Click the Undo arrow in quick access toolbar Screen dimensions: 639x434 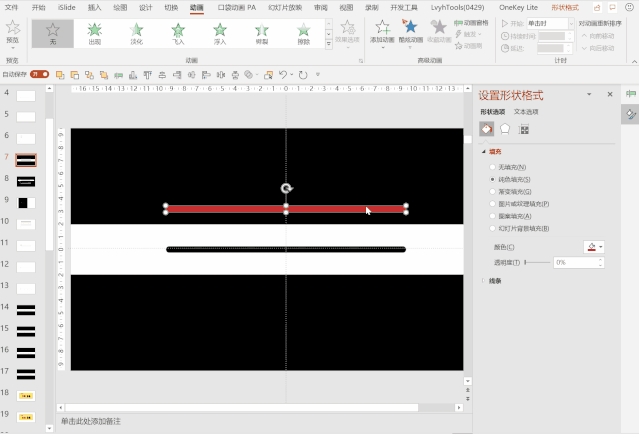[283, 75]
